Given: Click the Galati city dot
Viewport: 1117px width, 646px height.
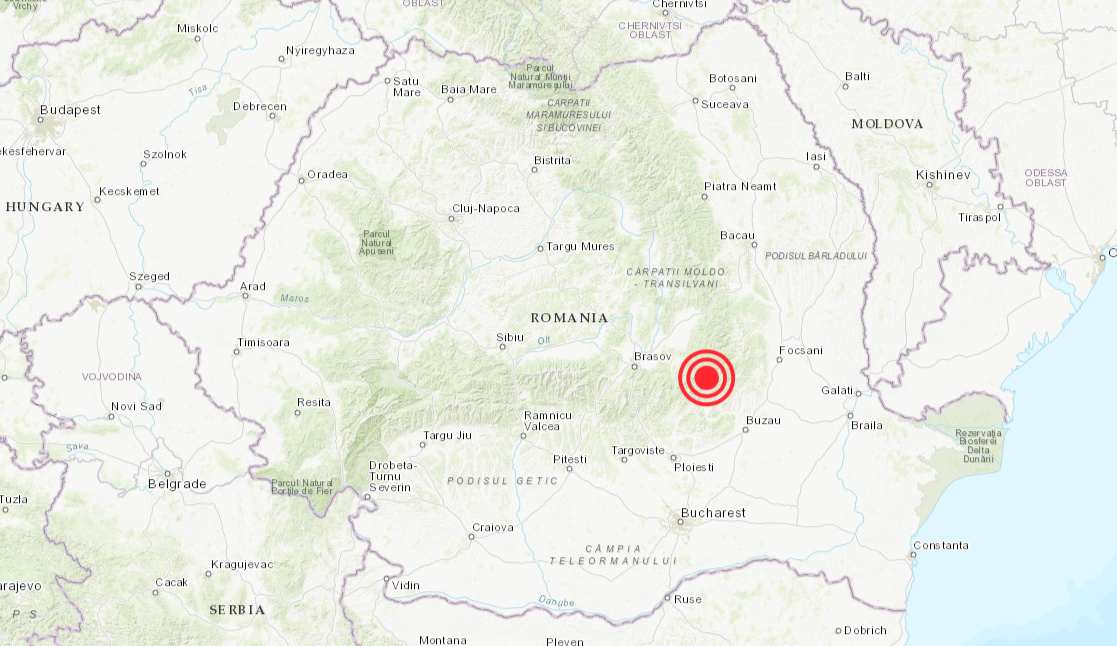Looking at the screenshot, I should 858,393.
